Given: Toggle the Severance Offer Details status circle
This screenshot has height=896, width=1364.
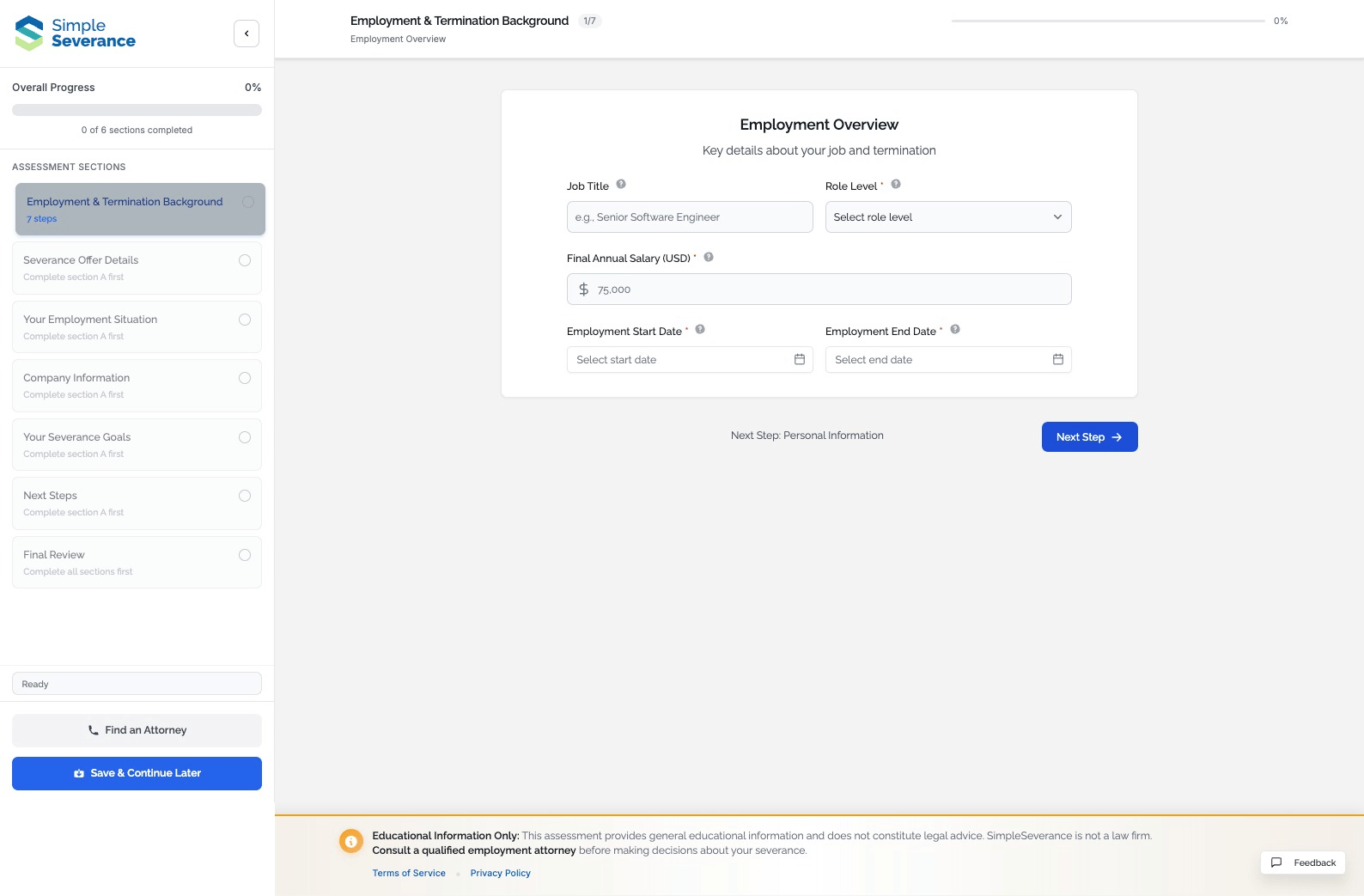Looking at the screenshot, I should pyautogui.click(x=245, y=260).
